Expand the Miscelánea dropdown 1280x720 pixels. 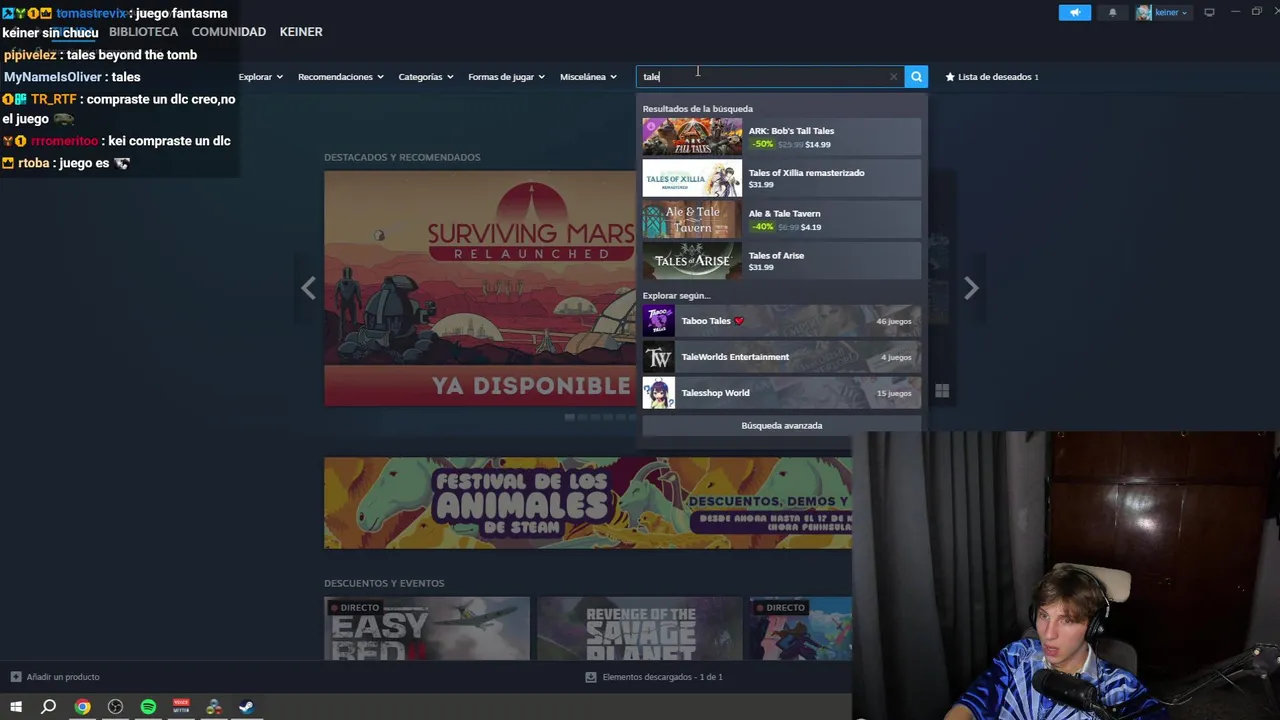pos(589,77)
